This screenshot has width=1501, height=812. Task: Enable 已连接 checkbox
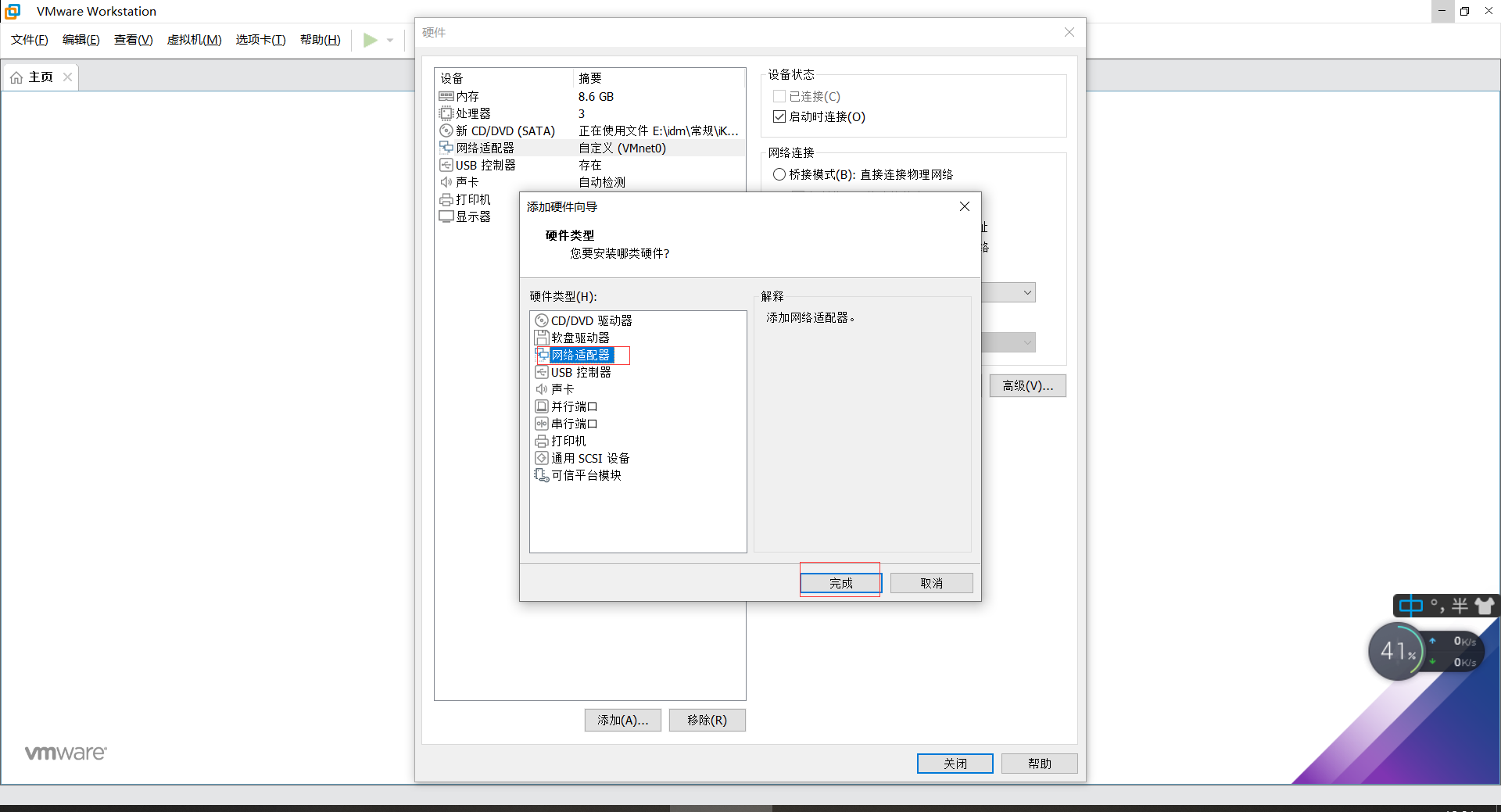779,96
